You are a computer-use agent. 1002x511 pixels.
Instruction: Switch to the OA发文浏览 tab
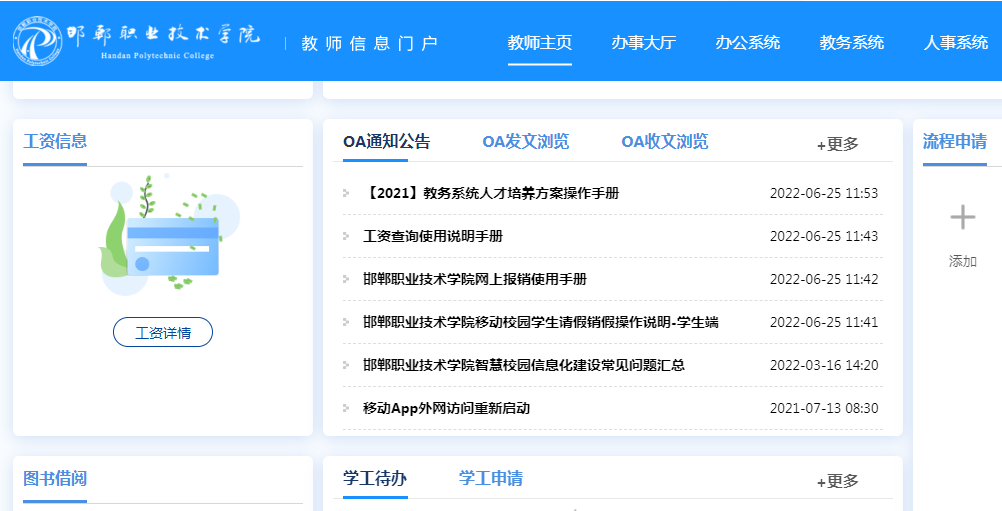click(525, 142)
